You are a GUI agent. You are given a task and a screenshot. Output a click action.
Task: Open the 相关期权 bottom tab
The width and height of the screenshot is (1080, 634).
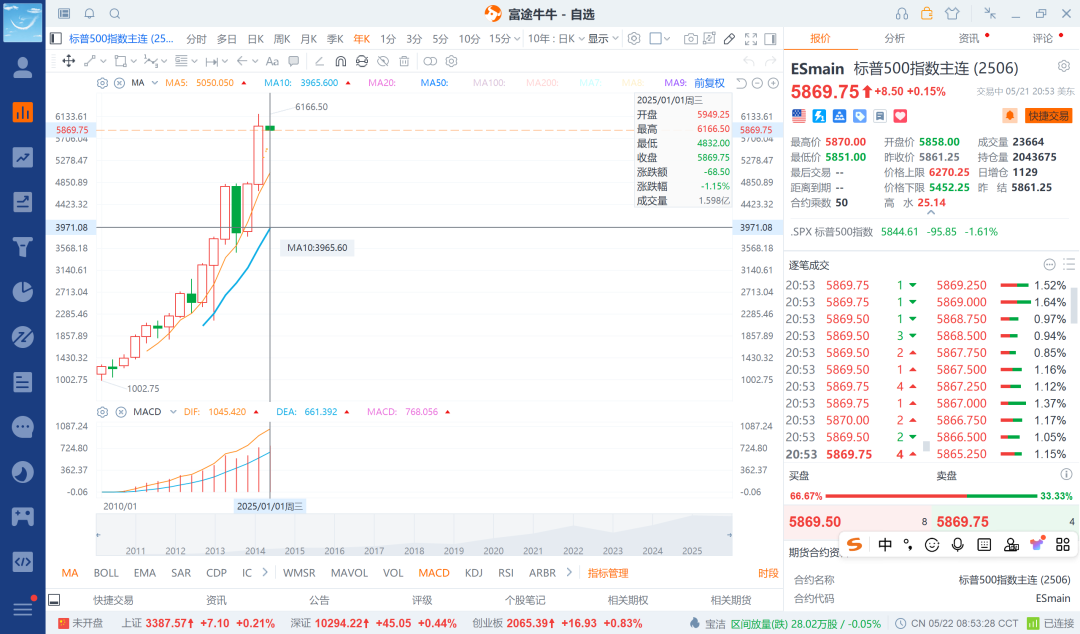coord(628,600)
